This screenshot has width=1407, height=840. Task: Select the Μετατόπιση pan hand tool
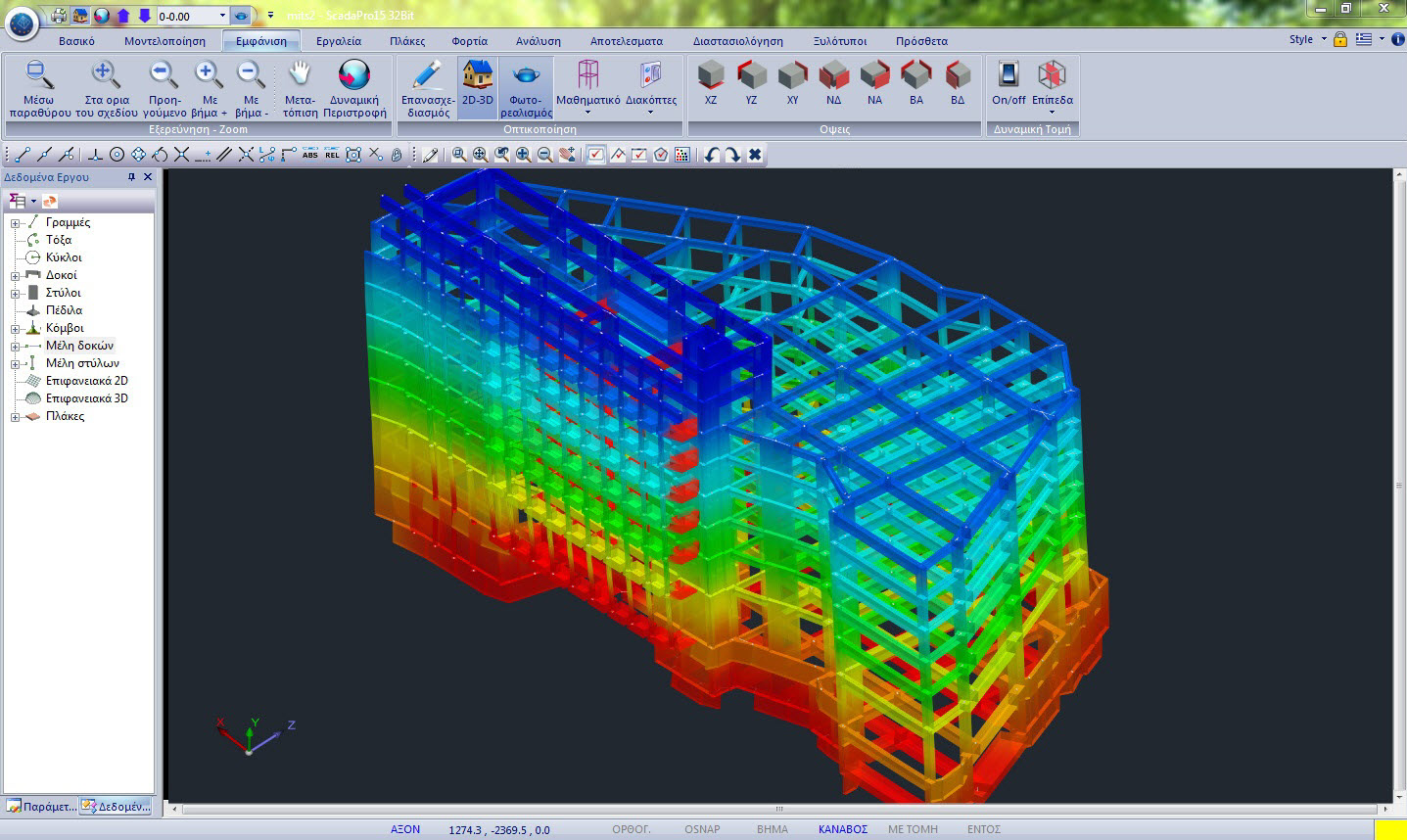pos(300,75)
